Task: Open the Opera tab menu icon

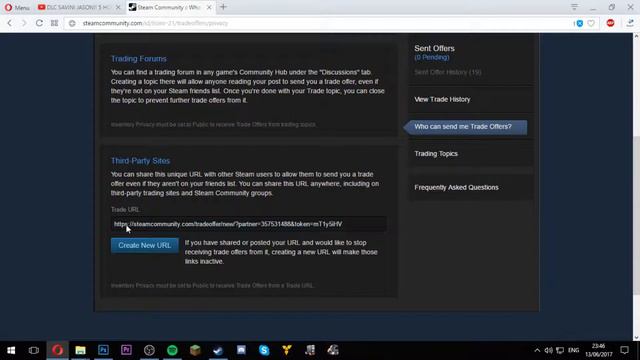Action: tap(574, 7)
